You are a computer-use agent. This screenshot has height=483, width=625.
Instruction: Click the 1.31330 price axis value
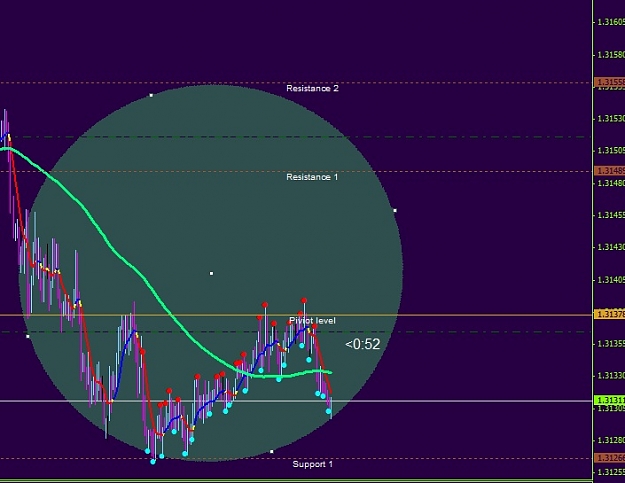click(611, 376)
